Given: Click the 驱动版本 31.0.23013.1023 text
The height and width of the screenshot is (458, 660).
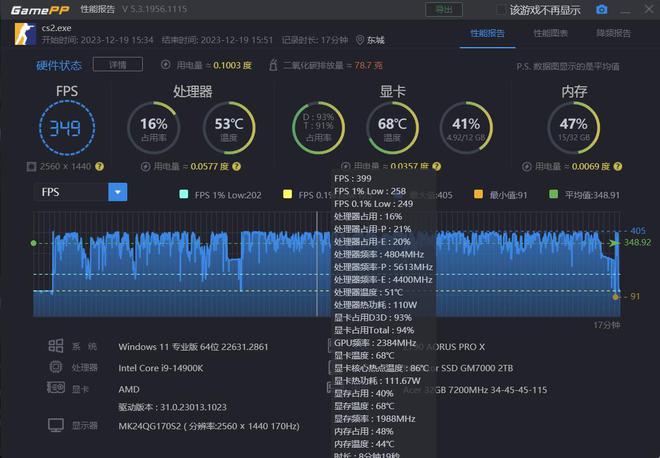Looking at the screenshot, I should (x=173, y=407).
